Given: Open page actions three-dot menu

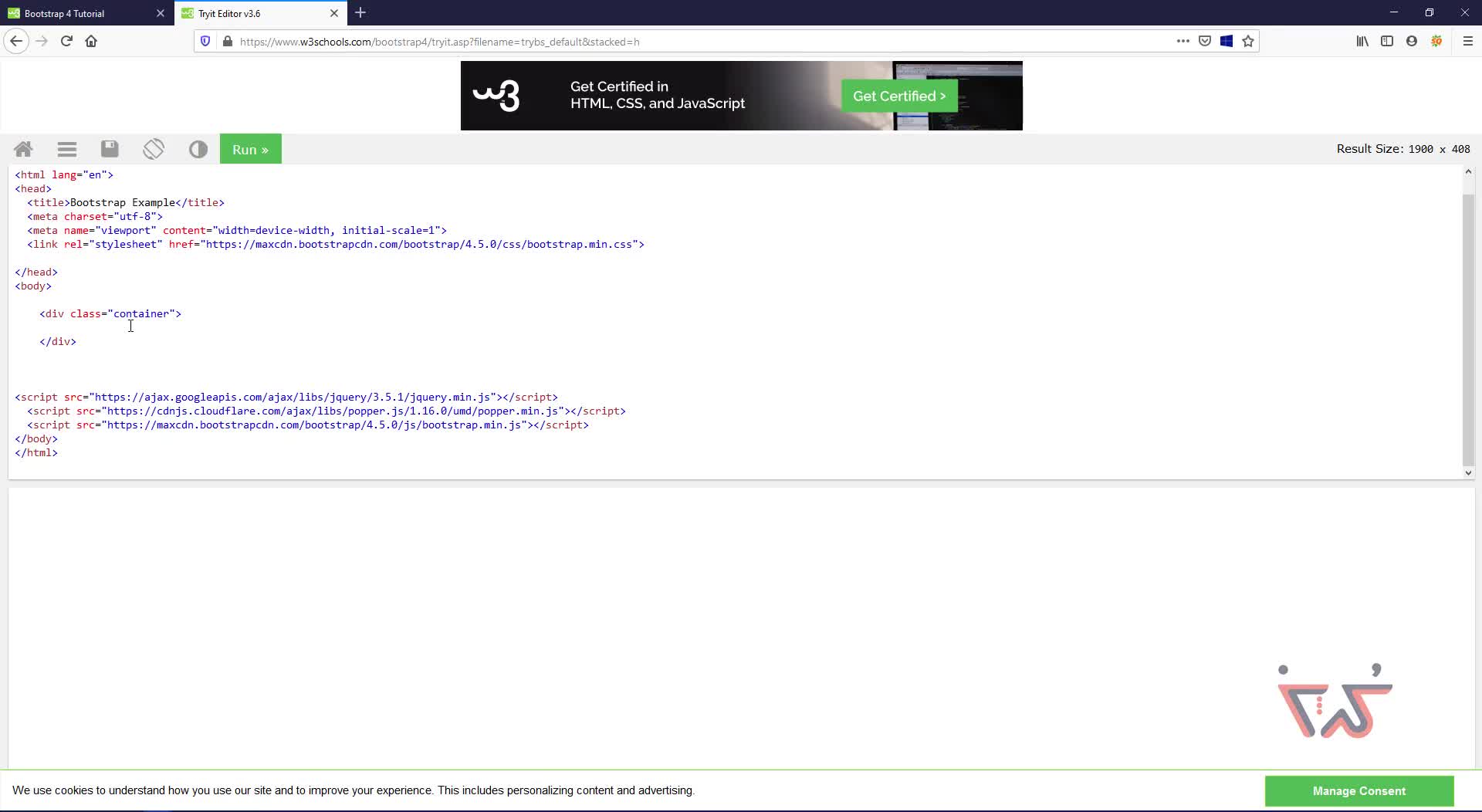Looking at the screenshot, I should tap(1183, 42).
